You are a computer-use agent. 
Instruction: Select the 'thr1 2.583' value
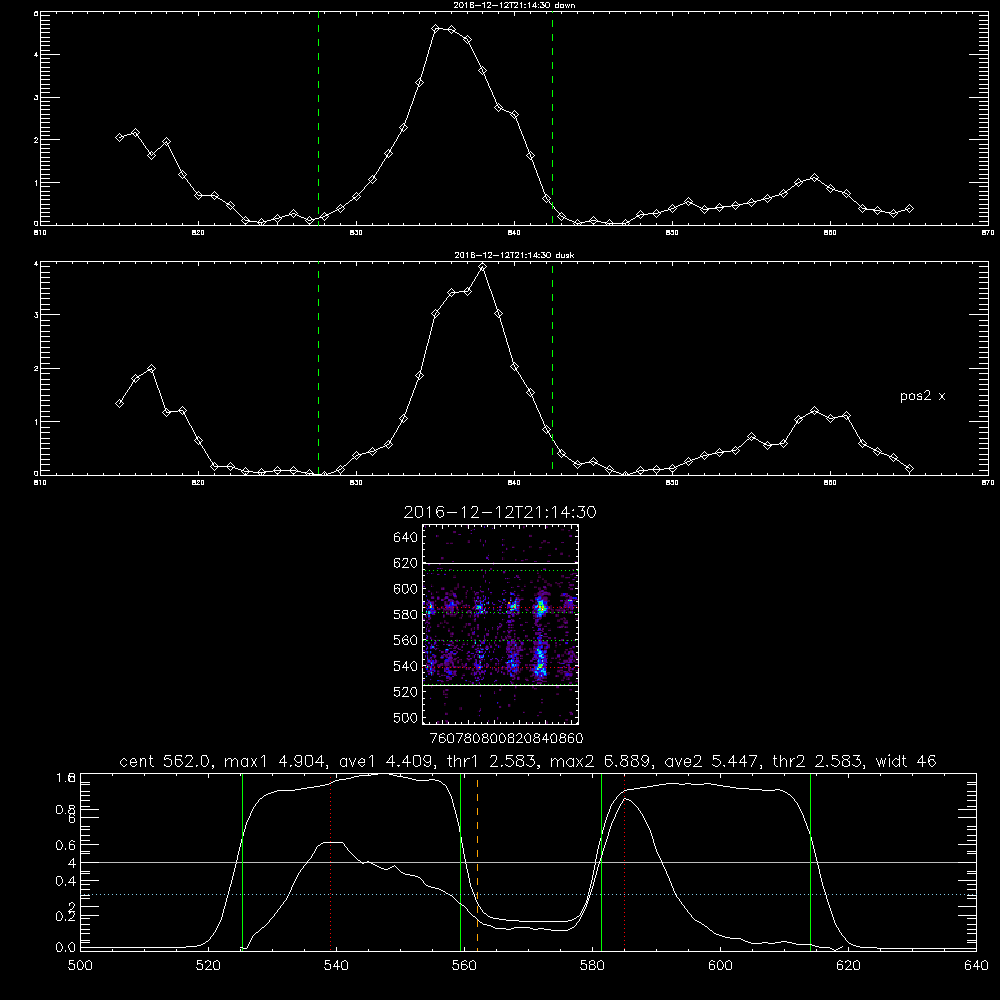(x=492, y=761)
